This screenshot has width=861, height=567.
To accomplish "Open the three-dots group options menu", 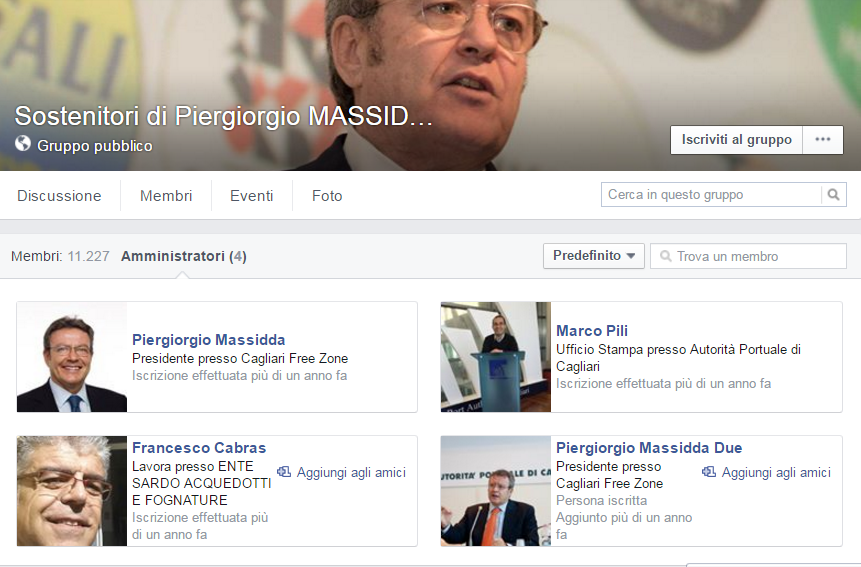I will coord(823,139).
